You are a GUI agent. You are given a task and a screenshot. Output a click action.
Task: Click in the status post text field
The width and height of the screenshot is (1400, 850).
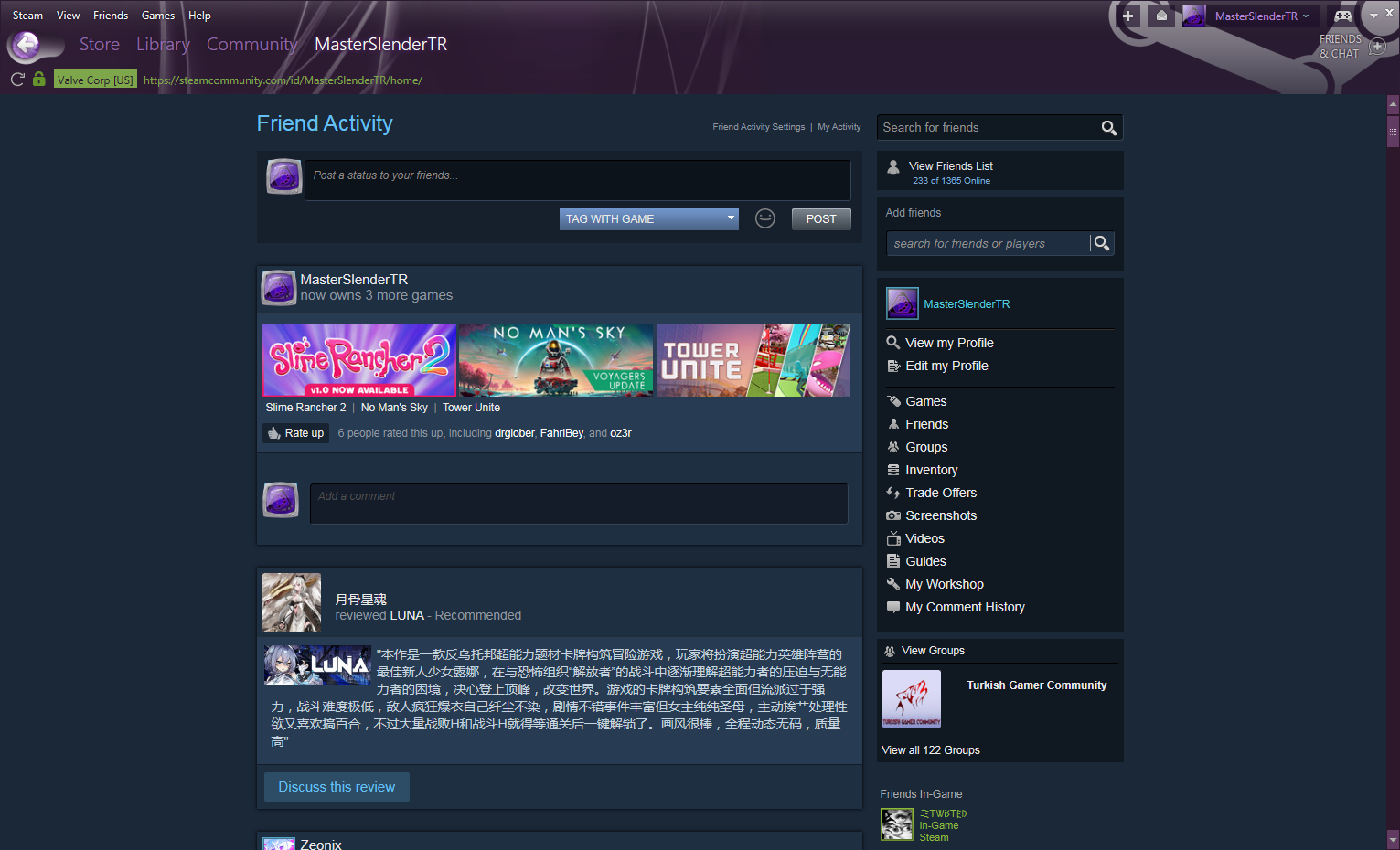[577, 180]
